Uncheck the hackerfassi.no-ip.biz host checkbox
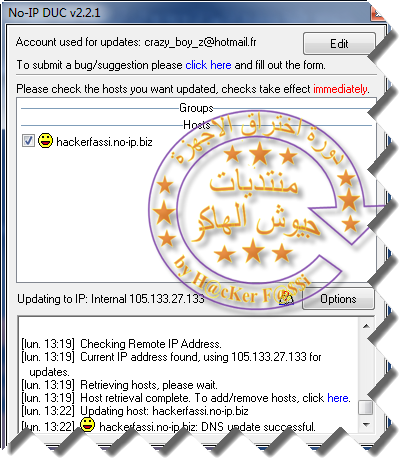This screenshot has height=467, width=408. [x=28, y=141]
